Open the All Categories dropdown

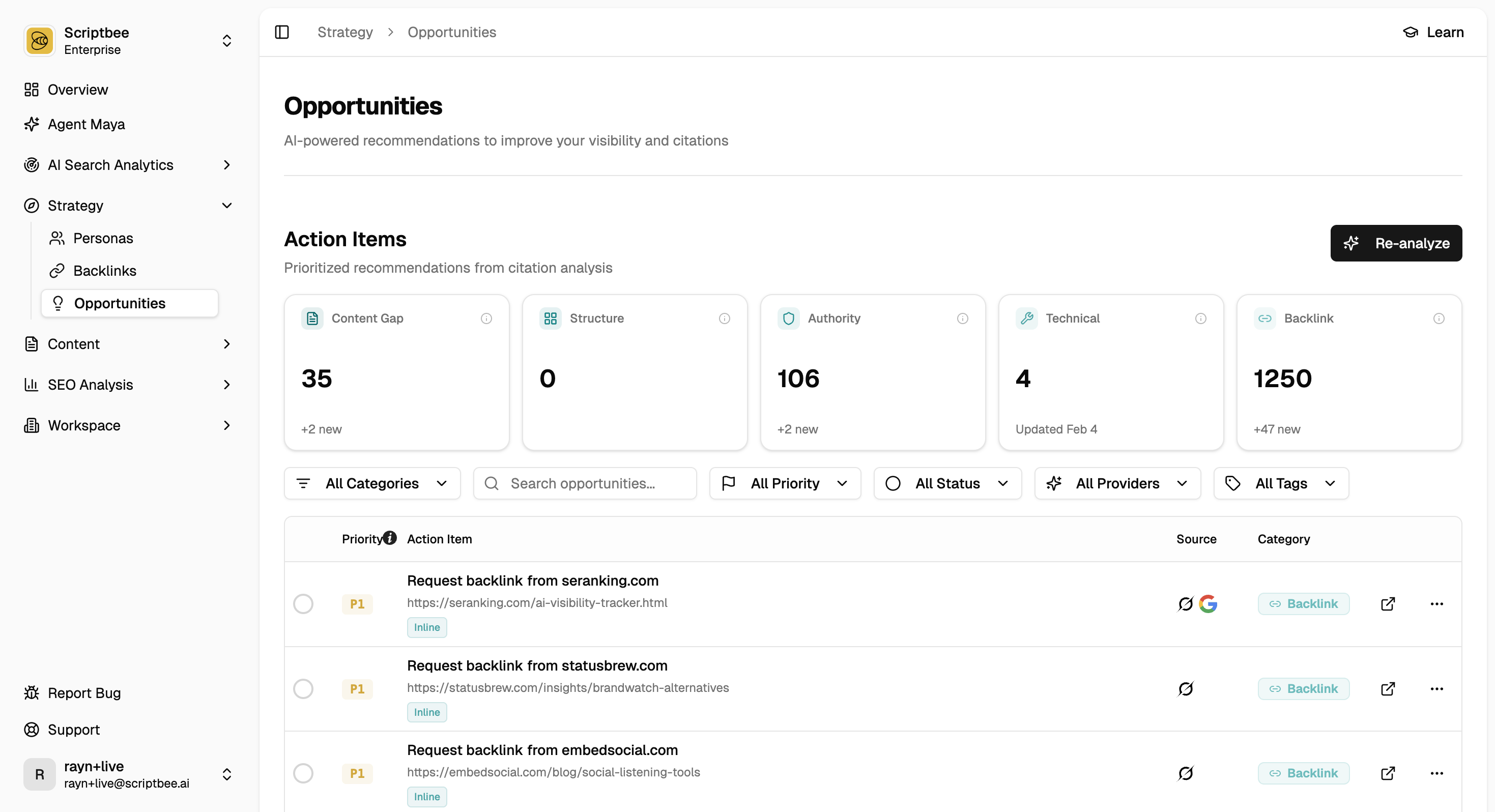coord(372,483)
